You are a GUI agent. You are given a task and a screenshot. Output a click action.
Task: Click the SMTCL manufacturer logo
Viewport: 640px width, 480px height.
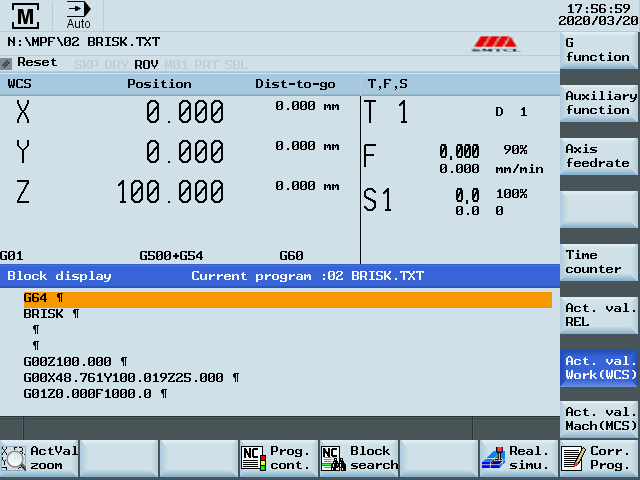coord(495,44)
